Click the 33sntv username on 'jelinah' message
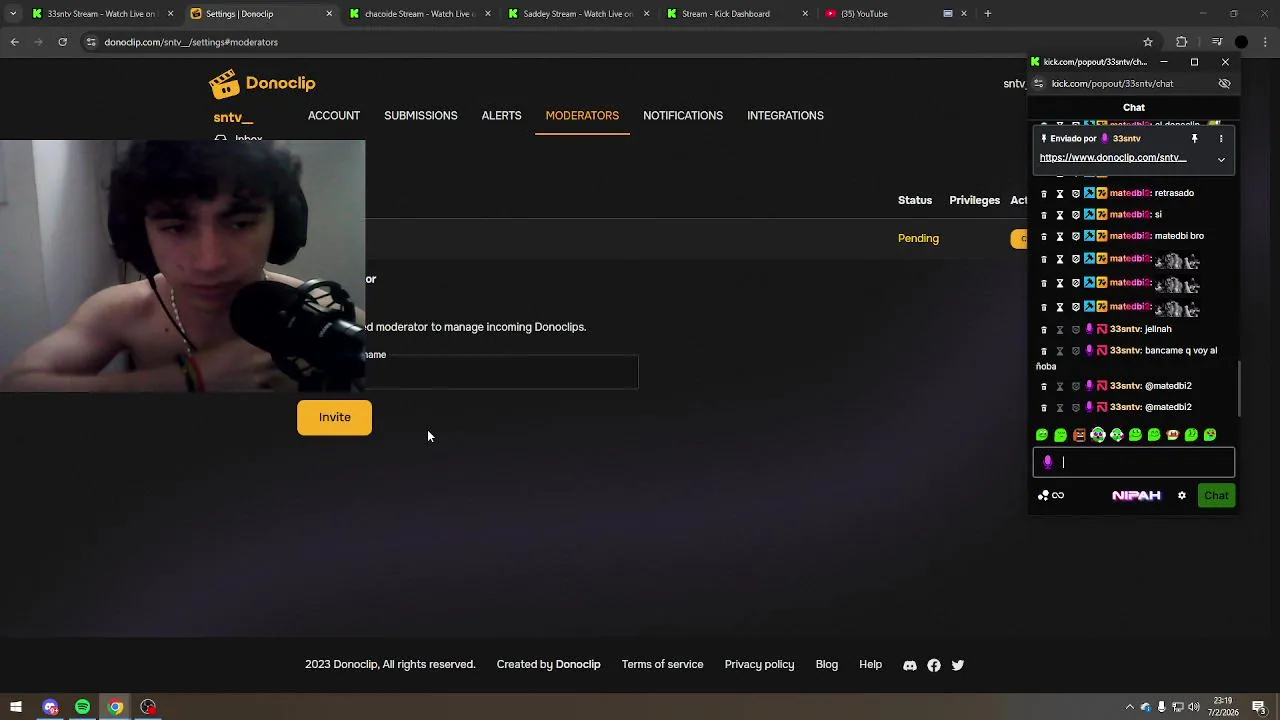This screenshot has width=1280, height=720. click(x=1125, y=329)
